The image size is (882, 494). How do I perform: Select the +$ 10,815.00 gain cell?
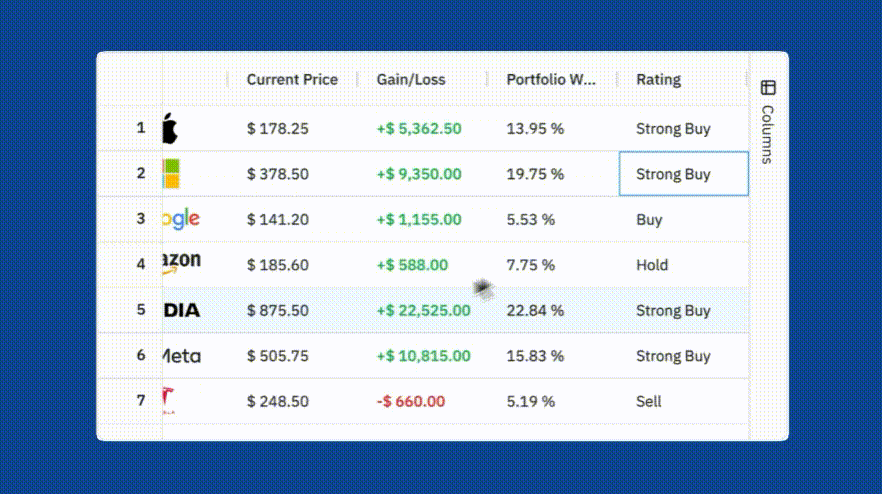point(423,356)
